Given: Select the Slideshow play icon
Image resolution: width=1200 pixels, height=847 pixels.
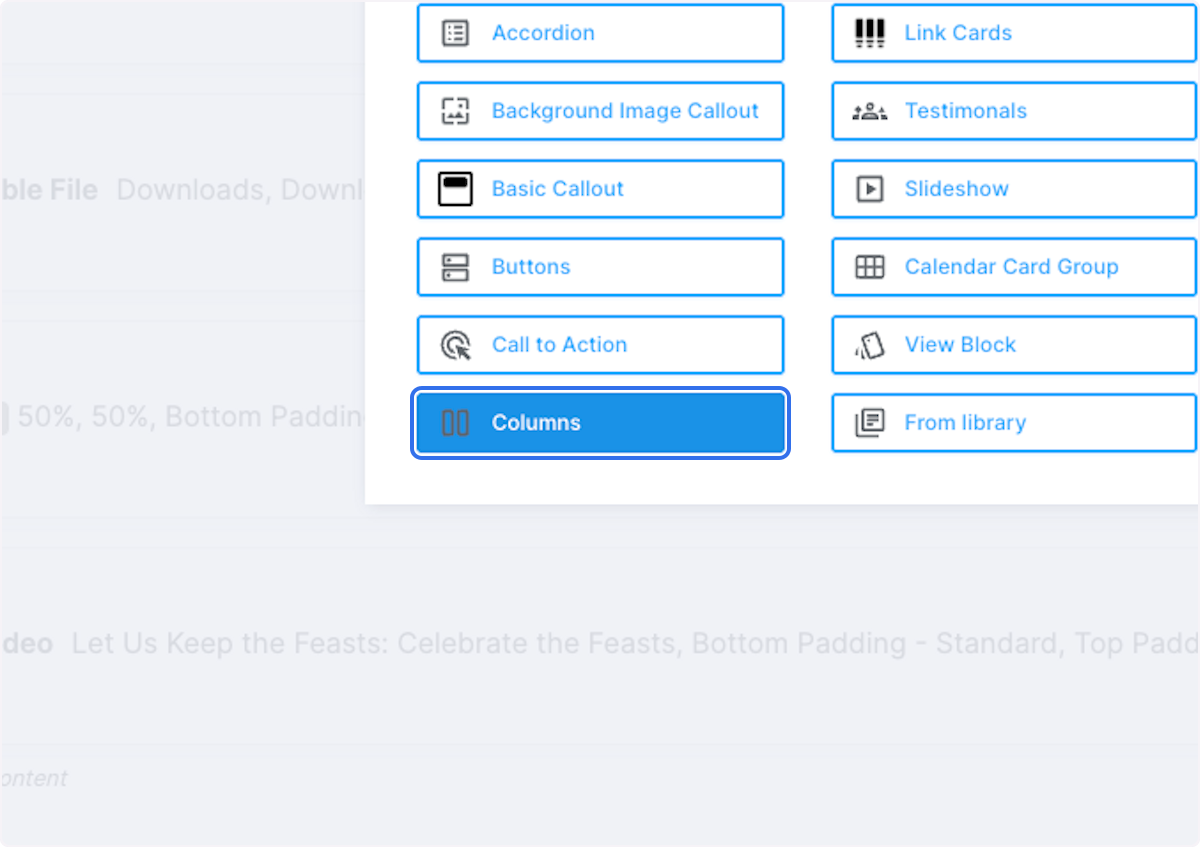Looking at the screenshot, I should point(869,188).
